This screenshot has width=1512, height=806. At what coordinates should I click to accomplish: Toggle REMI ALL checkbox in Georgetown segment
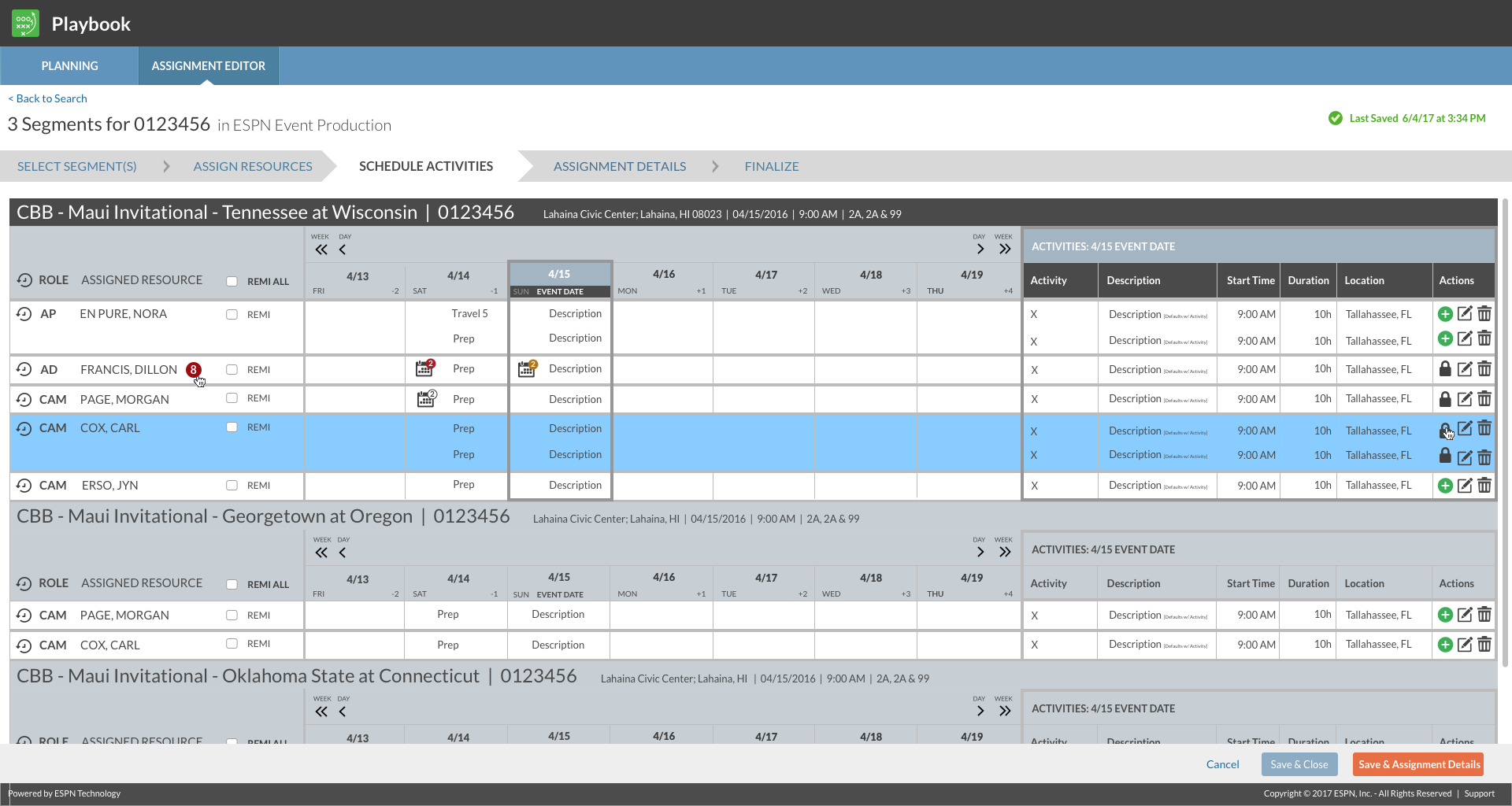pos(232,584)
